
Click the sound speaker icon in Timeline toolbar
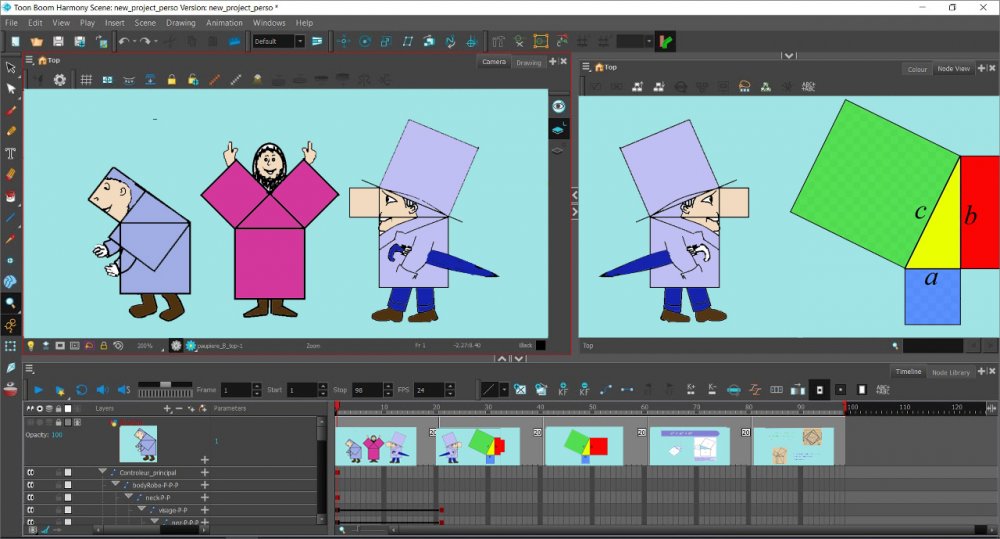(x=102, y=389)
